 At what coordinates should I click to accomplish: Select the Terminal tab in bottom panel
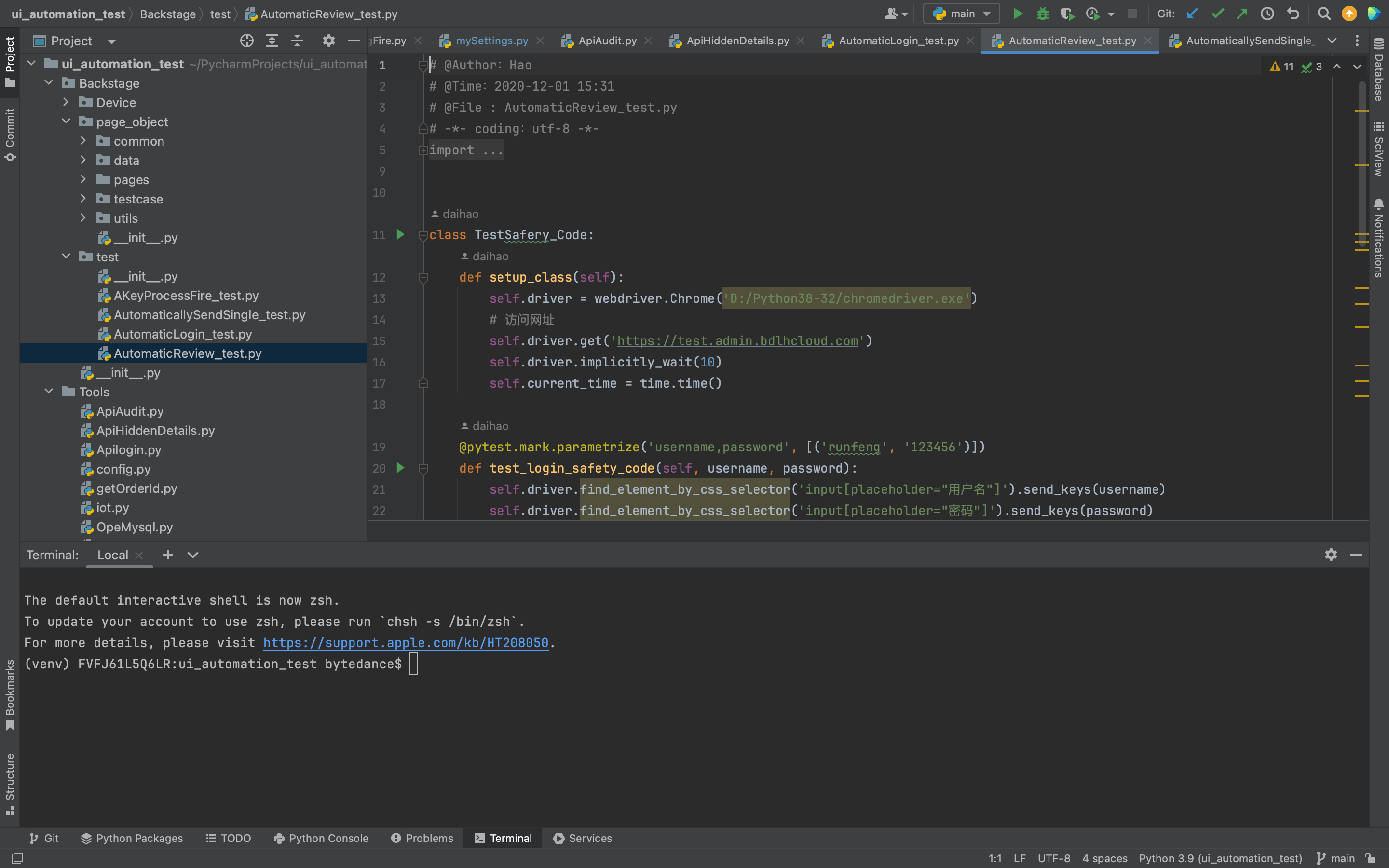(511, 838)
